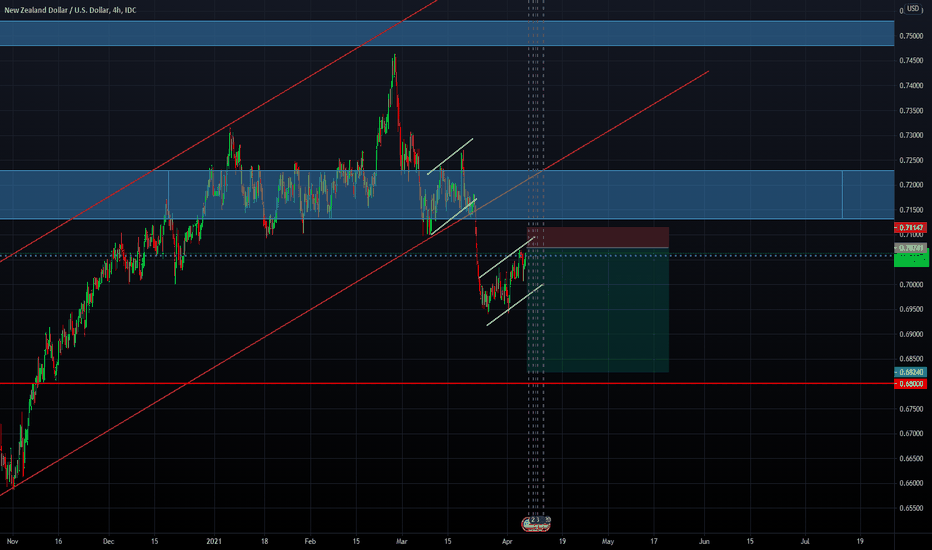Click the 0.71500 price axis label

click(x=911, y=210)
